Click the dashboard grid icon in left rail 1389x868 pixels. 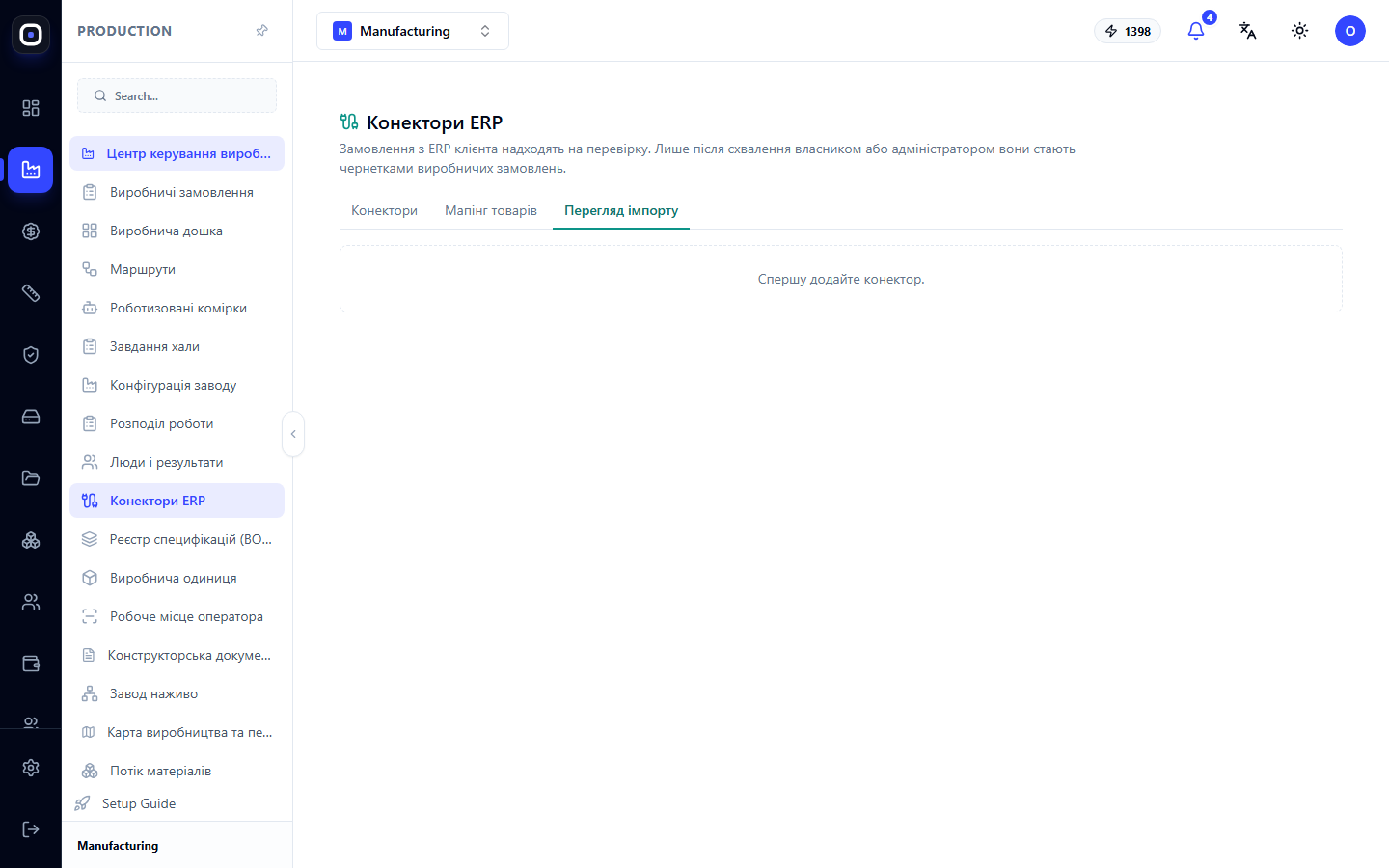[31, 108]
